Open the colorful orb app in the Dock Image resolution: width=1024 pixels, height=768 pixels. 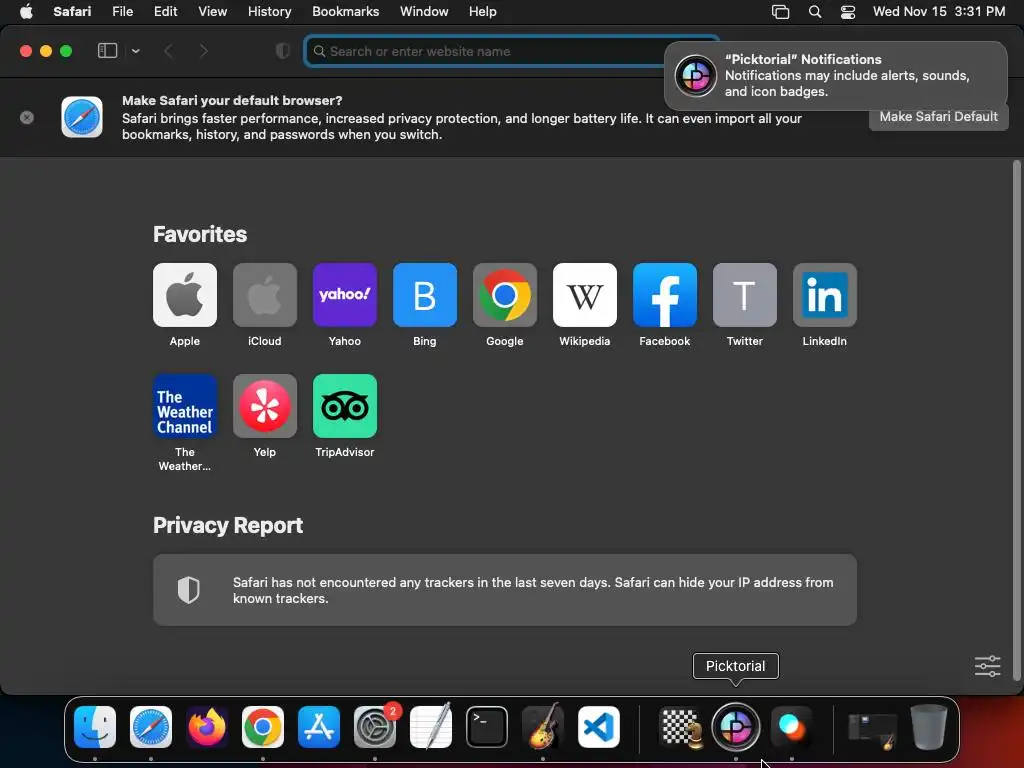[x=792, y=727]
